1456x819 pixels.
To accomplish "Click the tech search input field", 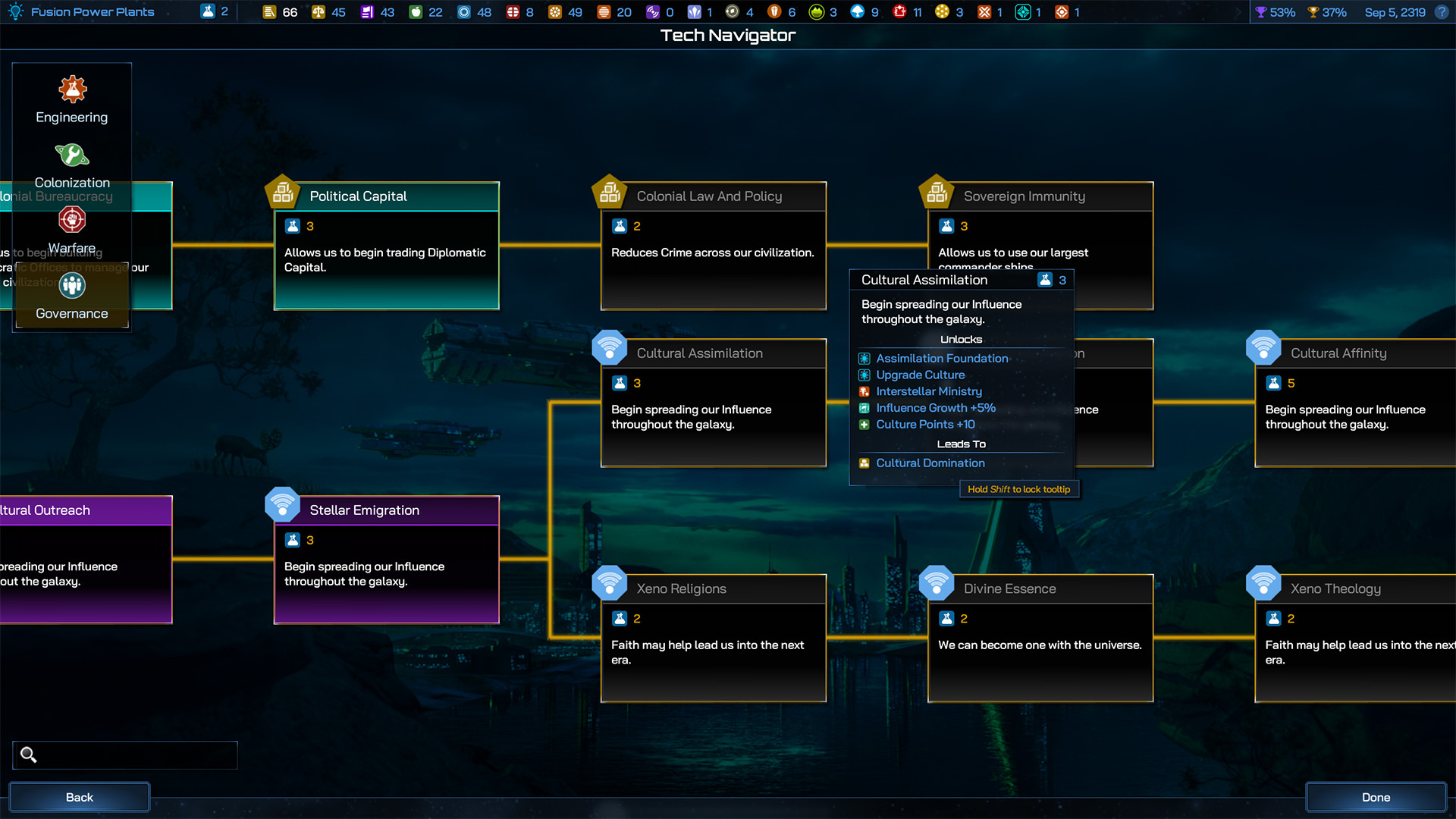I will point(136,755).
